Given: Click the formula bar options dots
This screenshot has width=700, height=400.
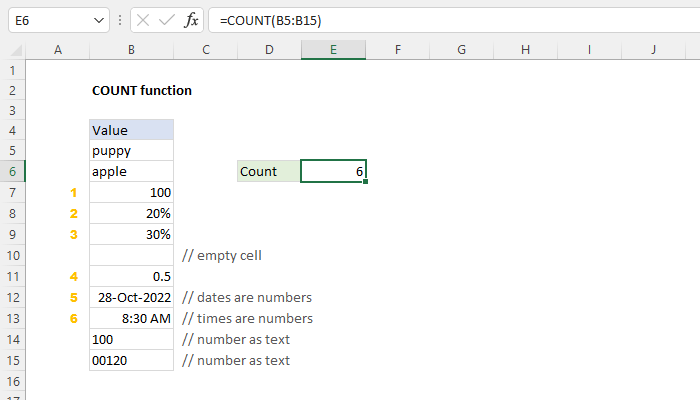Looking at the screenshot, I should [120, 21].
